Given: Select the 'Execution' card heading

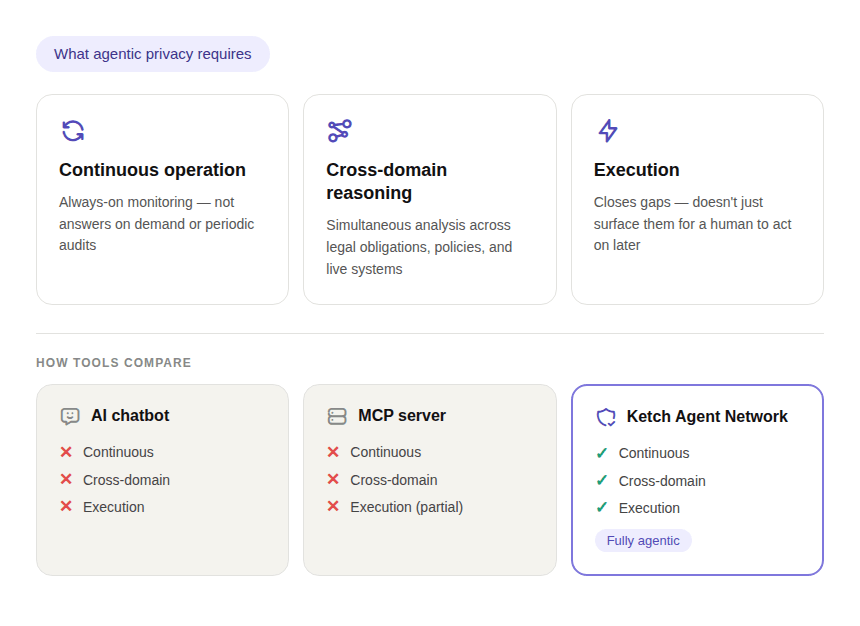Looking at the screenshot, I should click(636, 170).
